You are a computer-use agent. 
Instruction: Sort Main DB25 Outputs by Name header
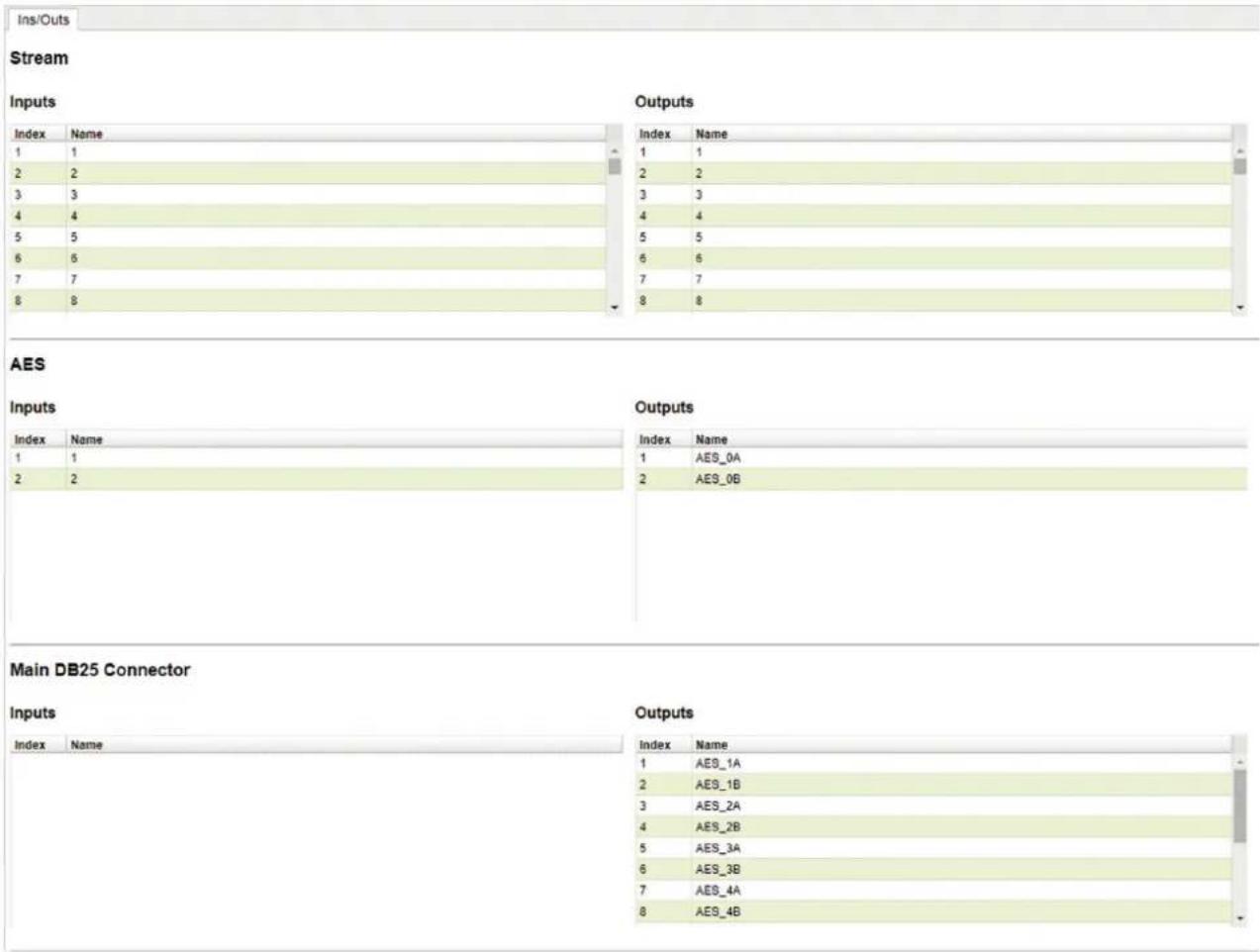961,744
